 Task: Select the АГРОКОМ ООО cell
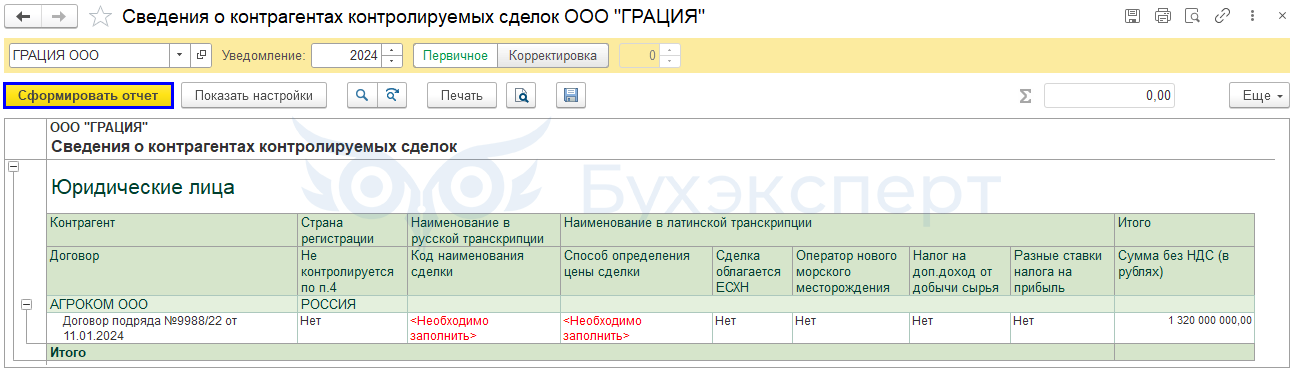pyautogui.click(x=172, y=304)
